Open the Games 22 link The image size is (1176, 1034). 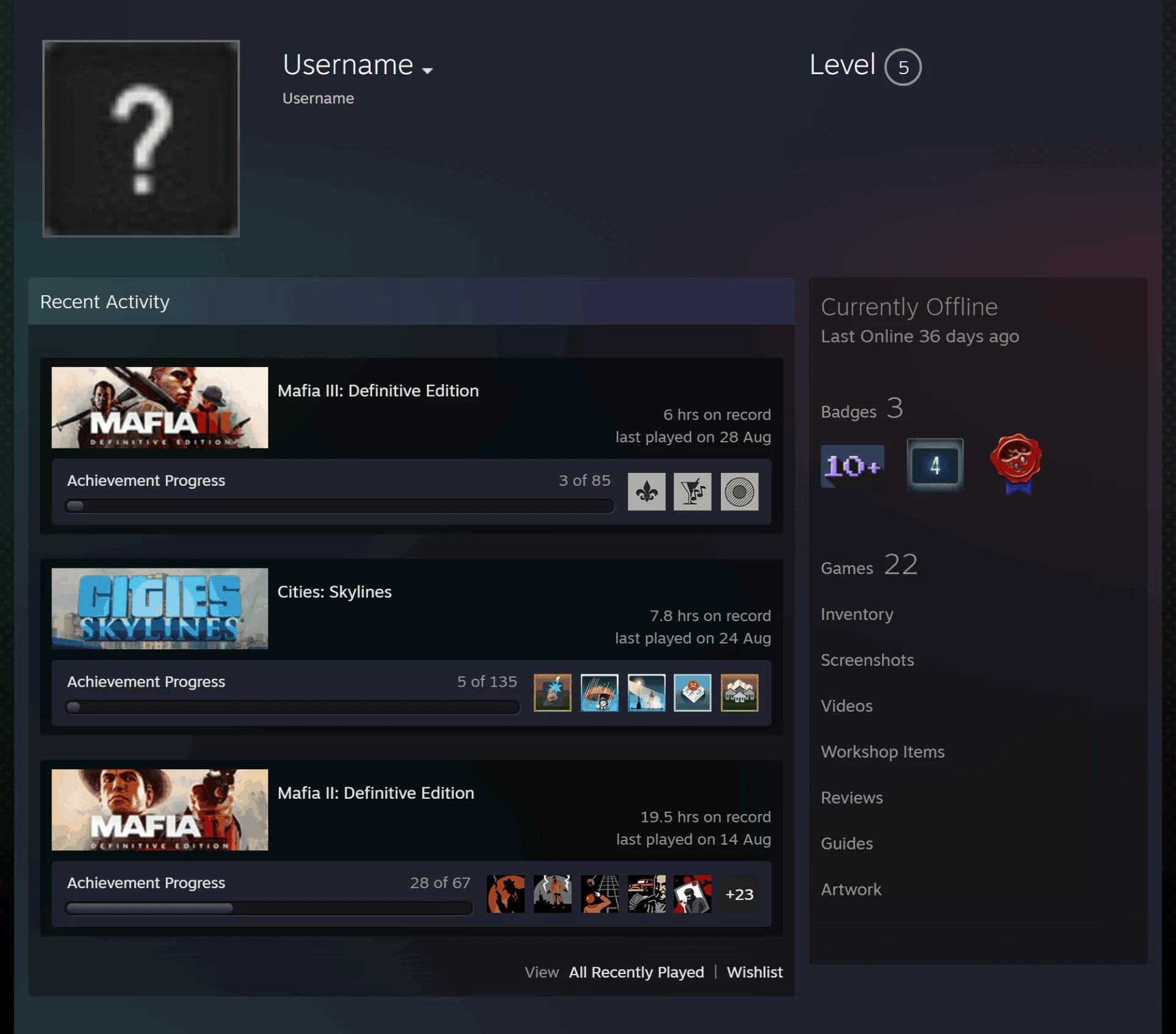(x=869, y=565)
